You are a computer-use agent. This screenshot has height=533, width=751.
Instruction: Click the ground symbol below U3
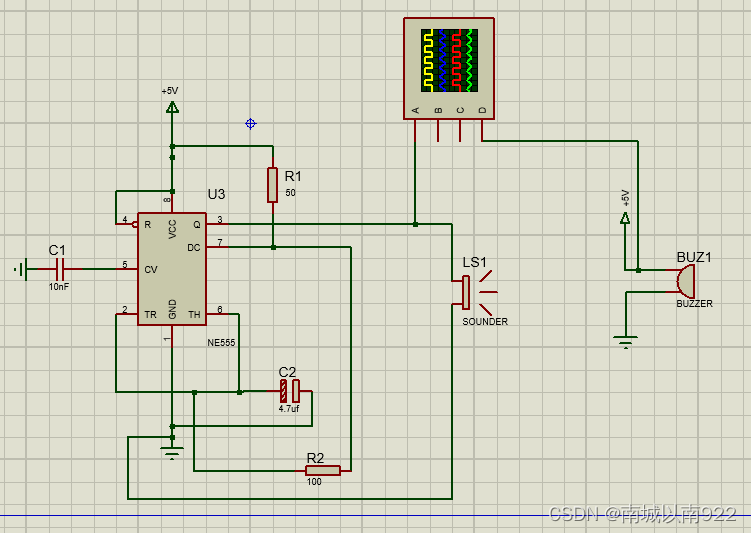pyautogui.click(x=172, y=453)
